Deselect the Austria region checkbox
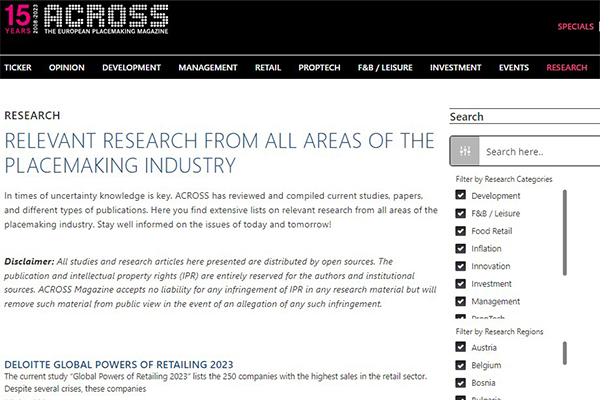600x400 pixels. [461, 348]
